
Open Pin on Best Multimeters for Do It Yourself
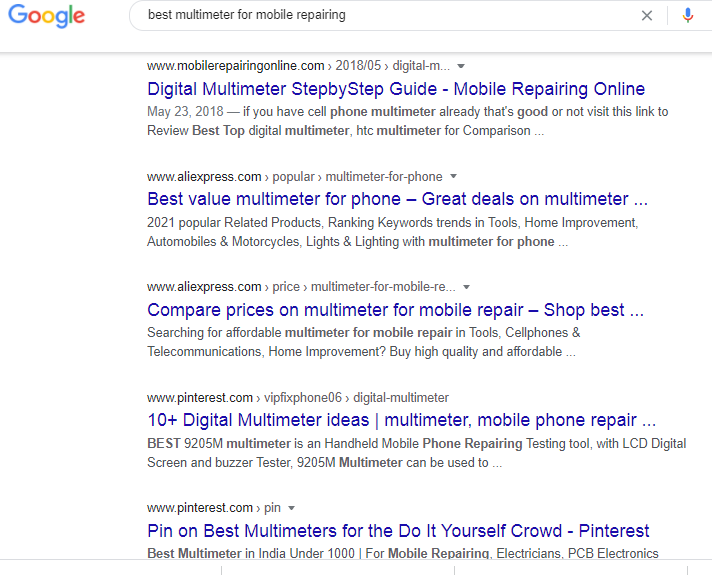point(398,531)
